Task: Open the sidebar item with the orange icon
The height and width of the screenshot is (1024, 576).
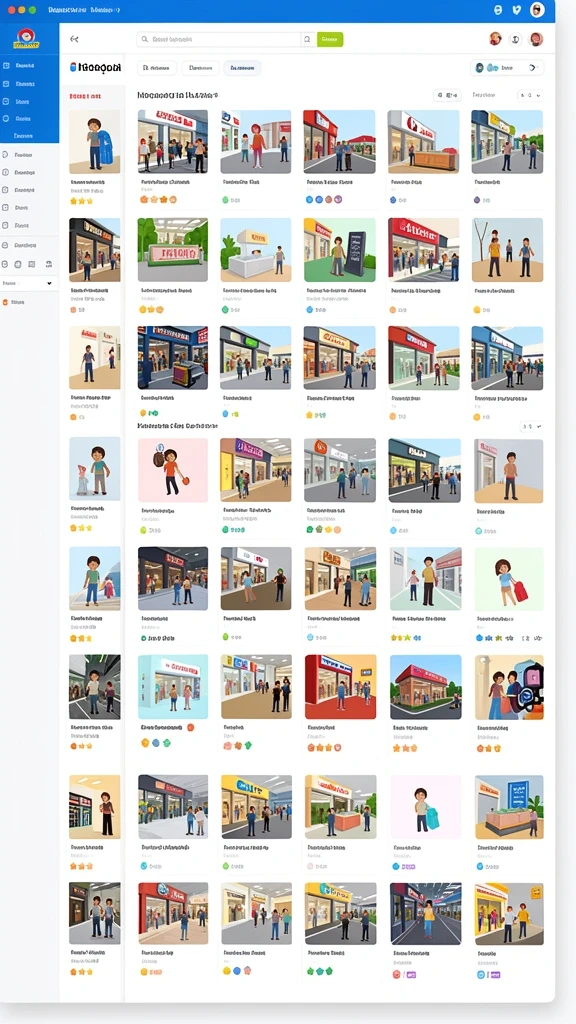Action: coord(13,302)
